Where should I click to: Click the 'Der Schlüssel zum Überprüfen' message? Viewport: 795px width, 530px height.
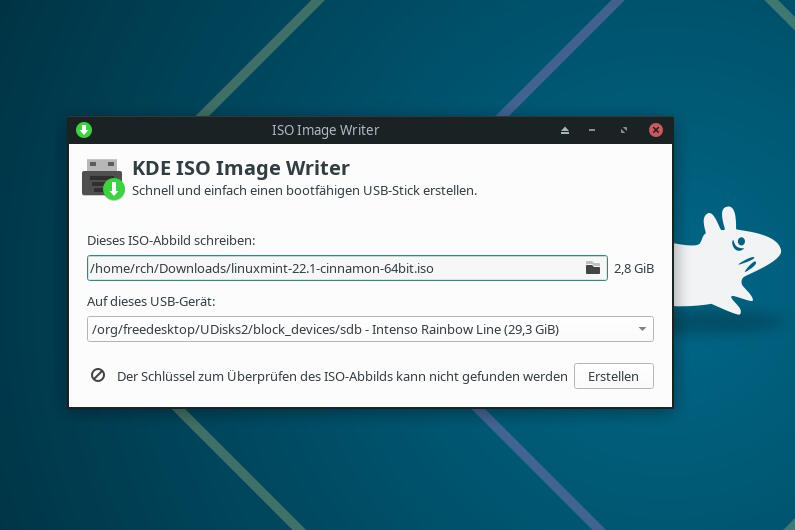342,376
